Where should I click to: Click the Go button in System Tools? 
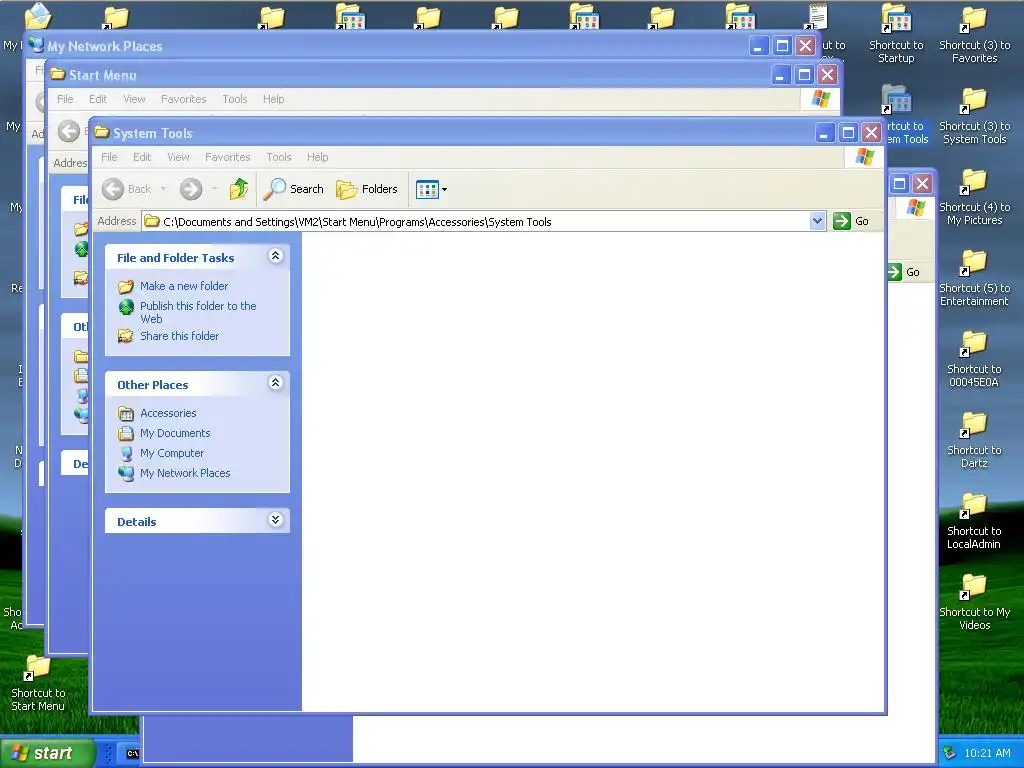tap(851, 221)
